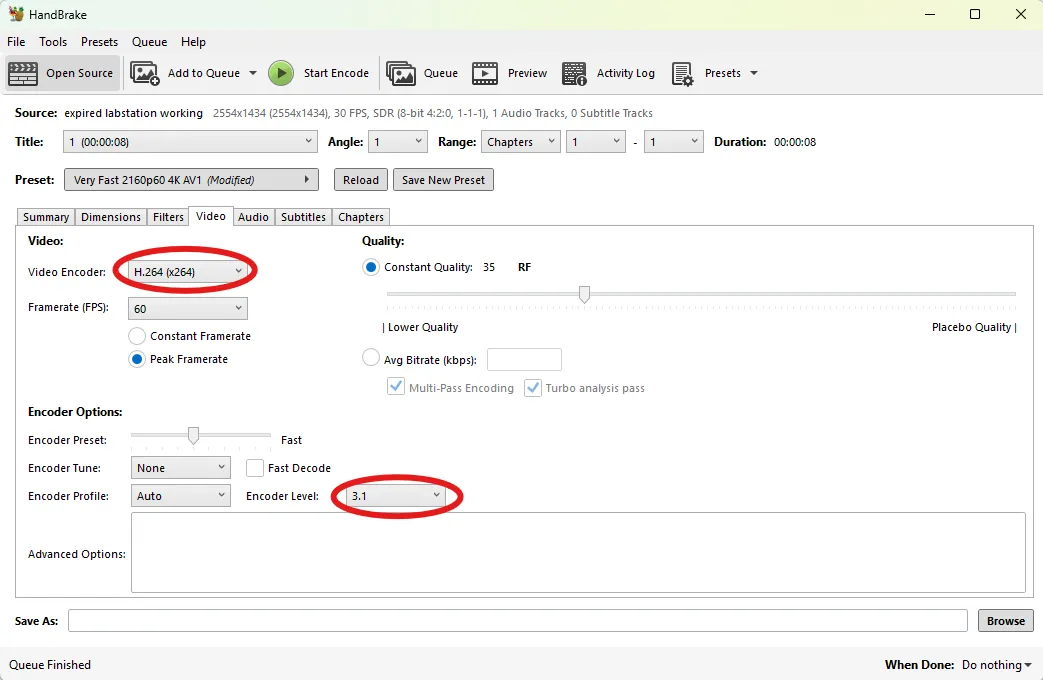Open the Tools menu
Viewport: 1043px width, 680px height.
click(53, 41)
